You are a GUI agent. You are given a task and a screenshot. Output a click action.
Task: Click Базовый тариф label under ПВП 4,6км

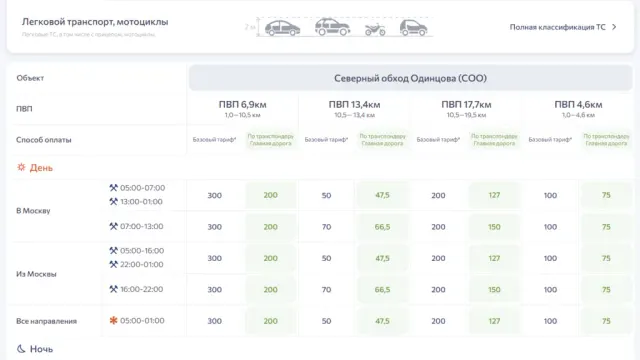pyautogui.click(x=550, y=140)
